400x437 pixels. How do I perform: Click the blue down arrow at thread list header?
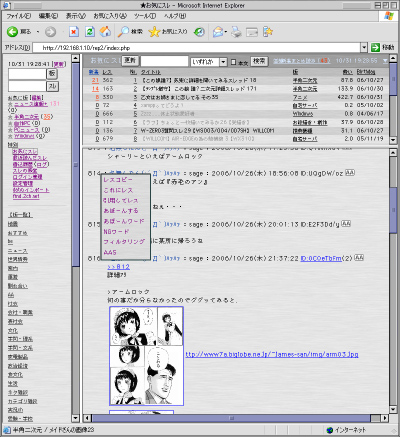(x=385, y=61)
